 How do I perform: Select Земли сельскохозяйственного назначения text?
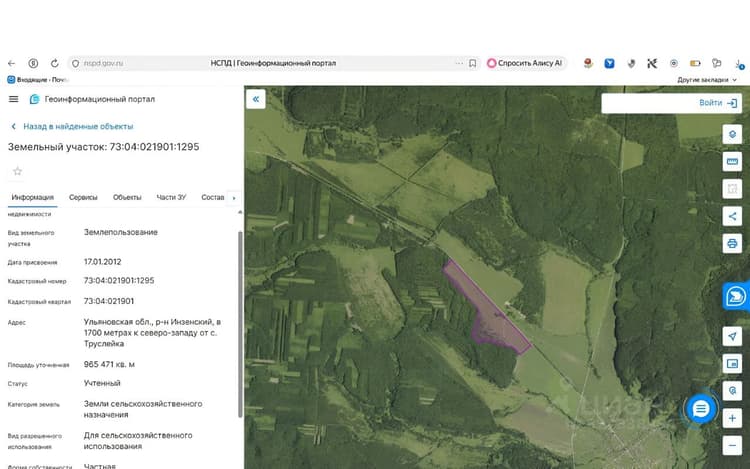143,409
